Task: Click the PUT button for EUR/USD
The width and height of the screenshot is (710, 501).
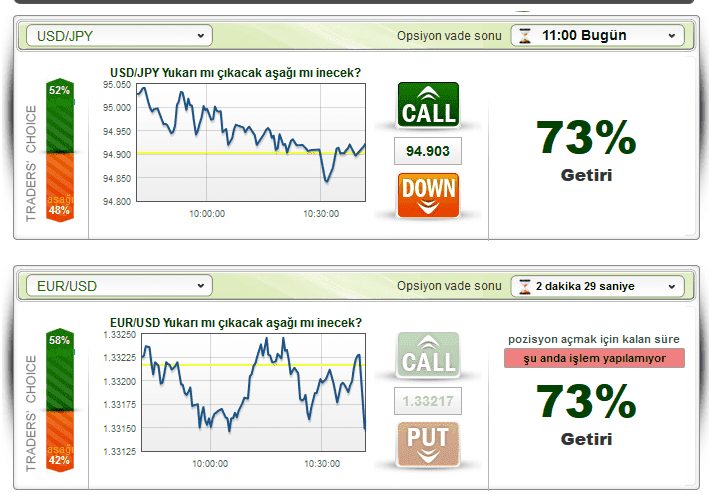Action: coord(428,444)
